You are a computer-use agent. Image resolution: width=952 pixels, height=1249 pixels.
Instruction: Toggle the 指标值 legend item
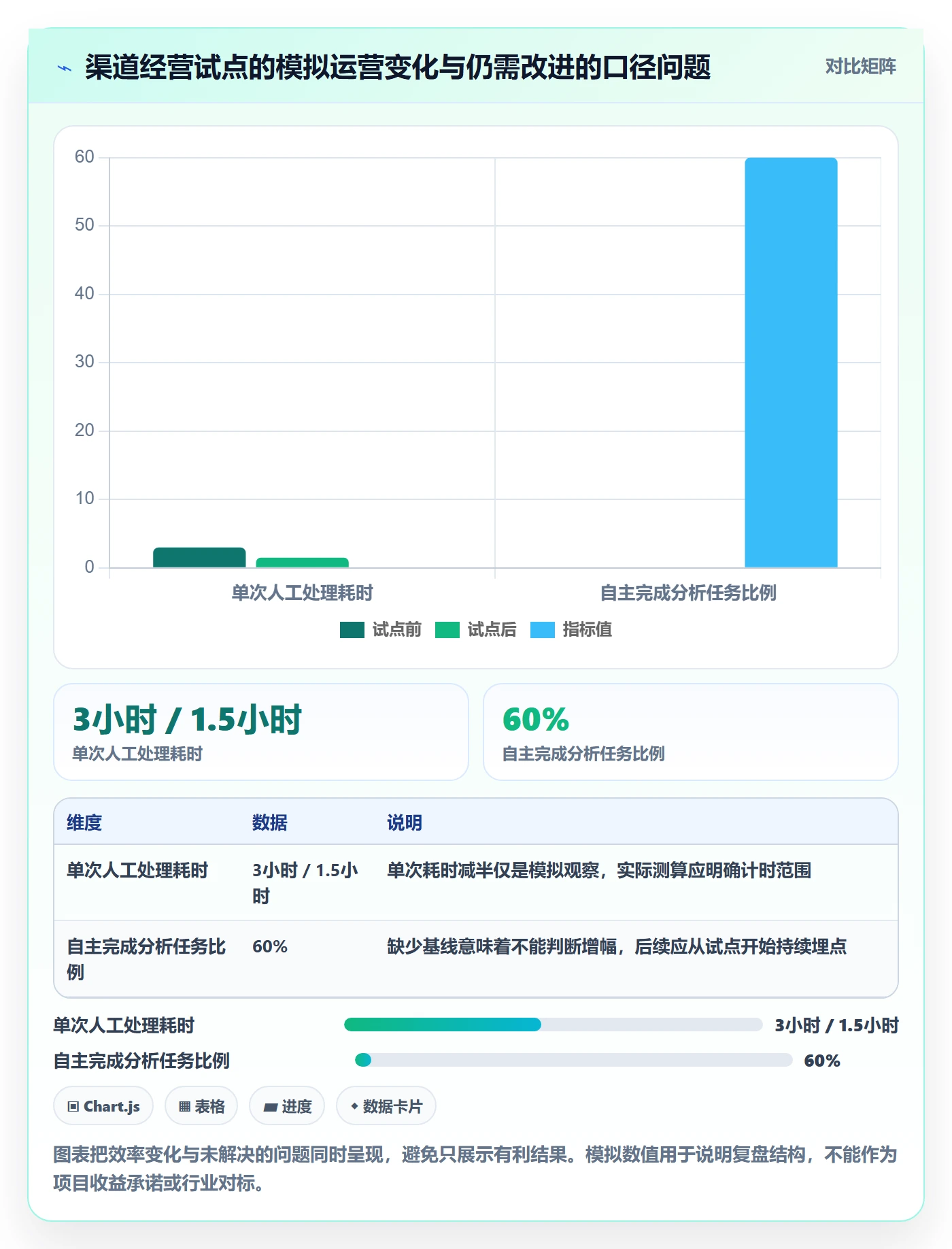[571, 630]
